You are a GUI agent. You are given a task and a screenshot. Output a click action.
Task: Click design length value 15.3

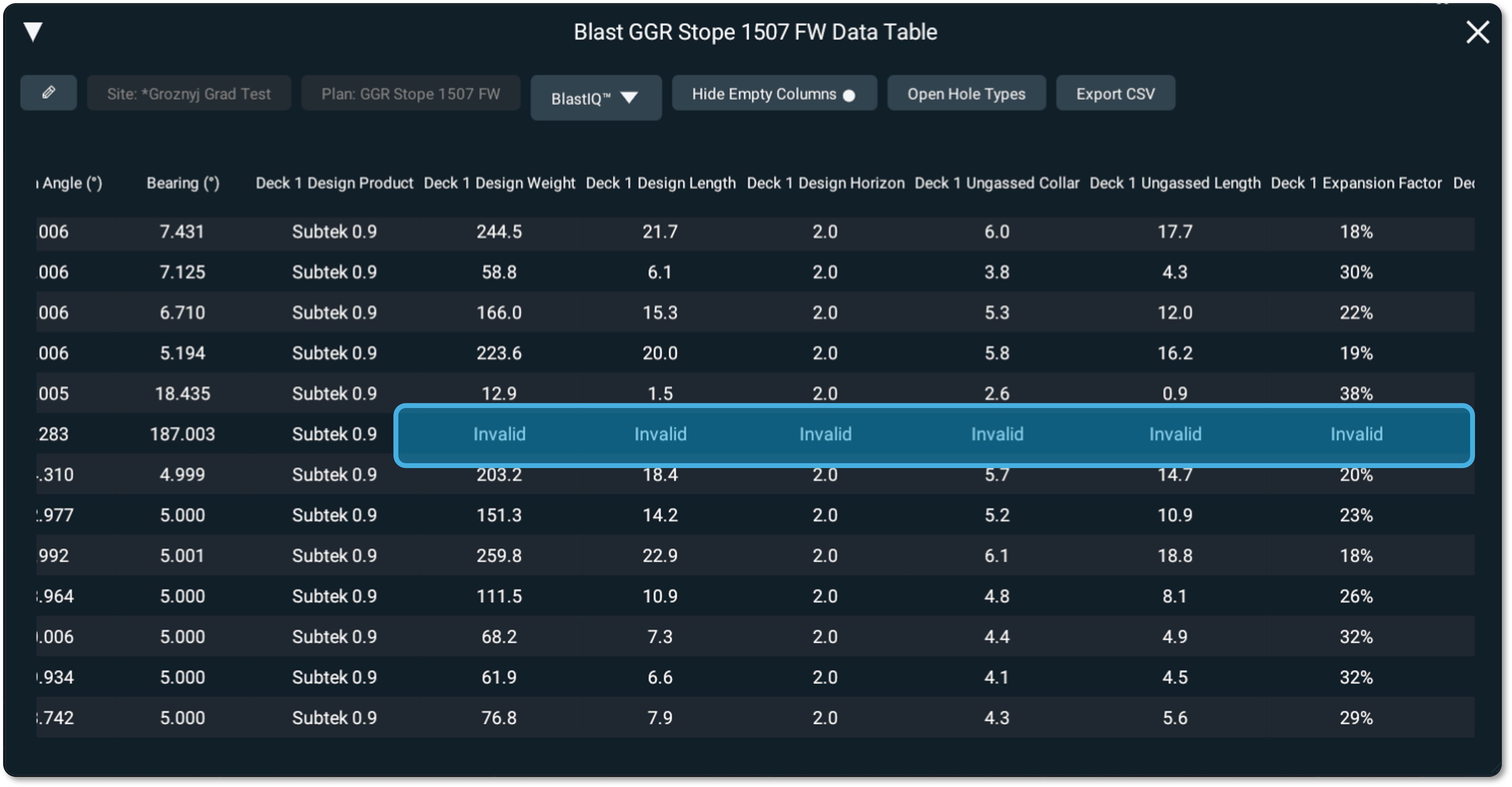660,312
